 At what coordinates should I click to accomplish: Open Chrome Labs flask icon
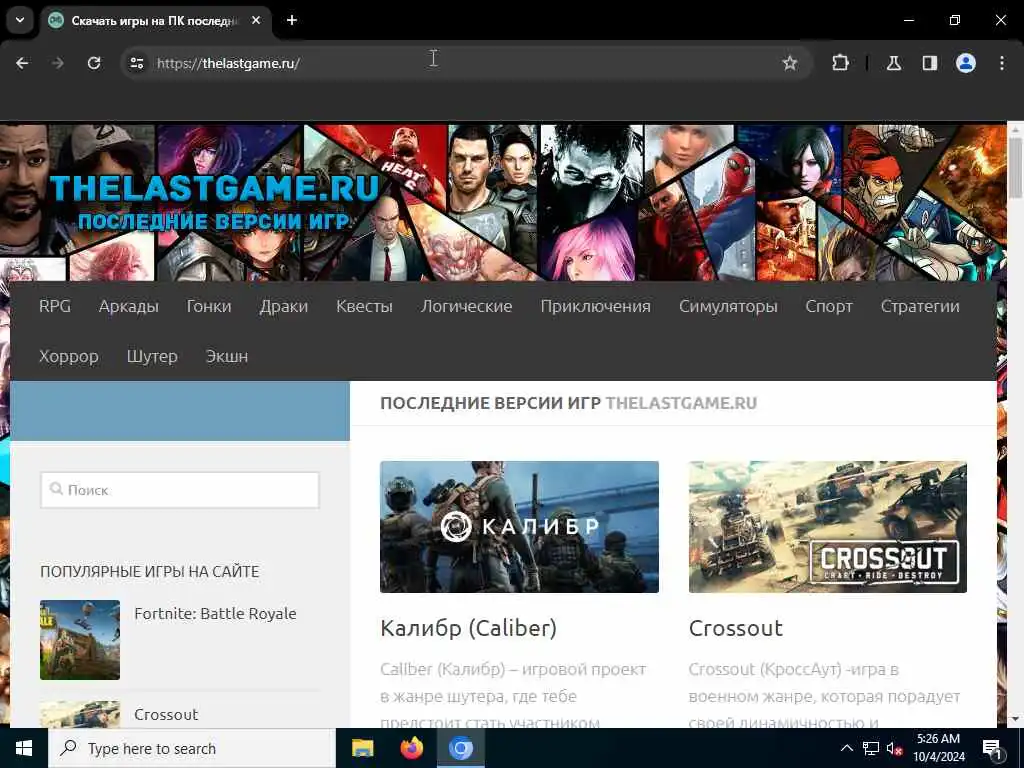coord(894,63)
